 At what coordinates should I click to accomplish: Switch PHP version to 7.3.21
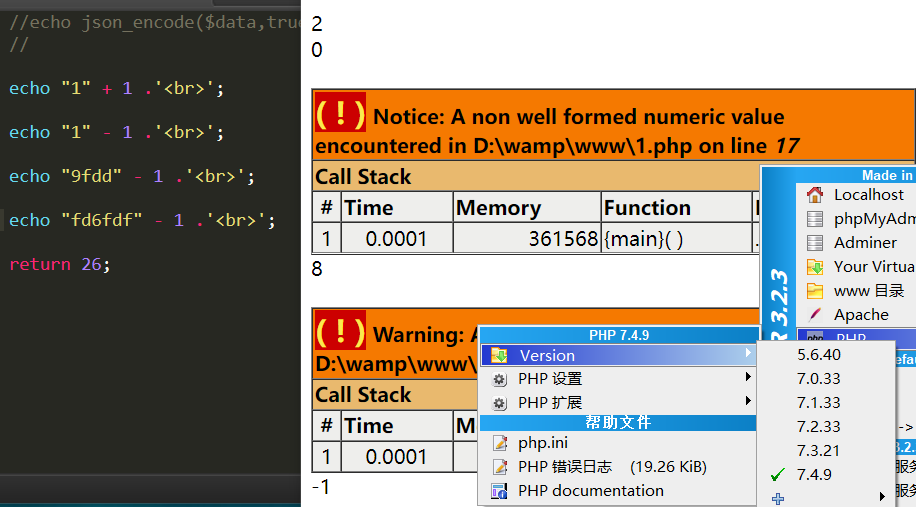tap(818, 450)
